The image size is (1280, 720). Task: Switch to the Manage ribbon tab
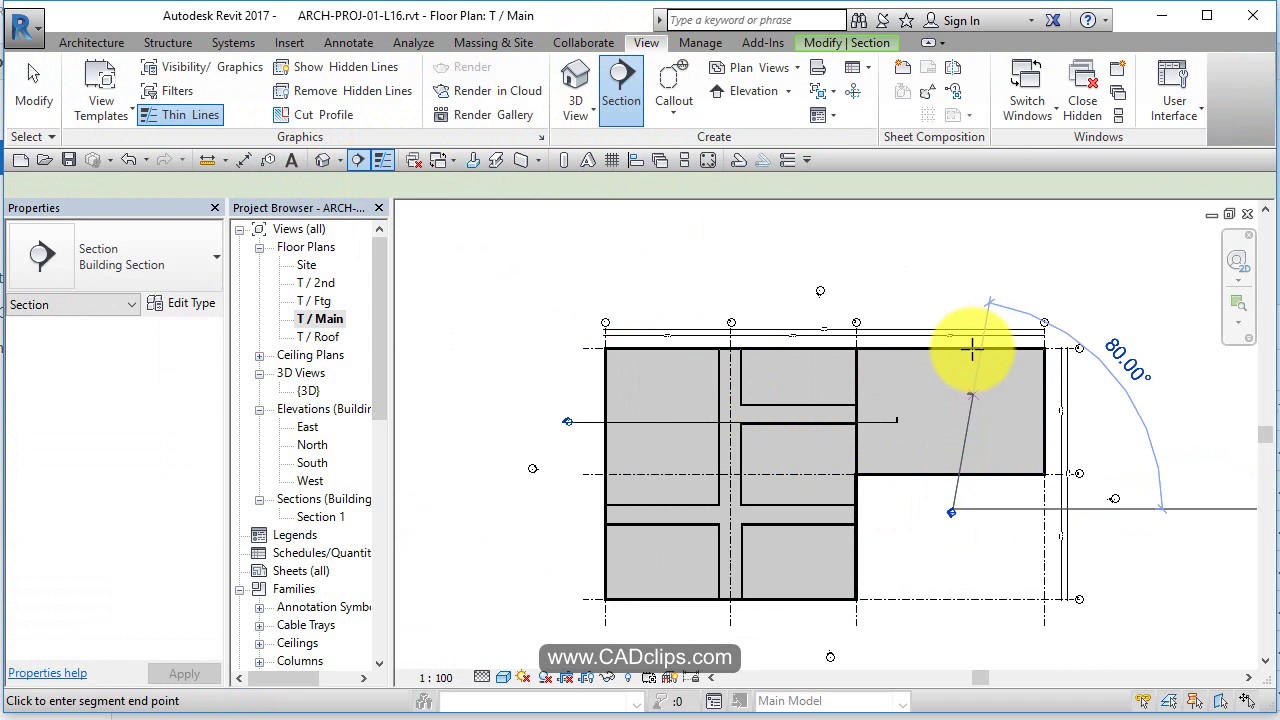(700, 43)
